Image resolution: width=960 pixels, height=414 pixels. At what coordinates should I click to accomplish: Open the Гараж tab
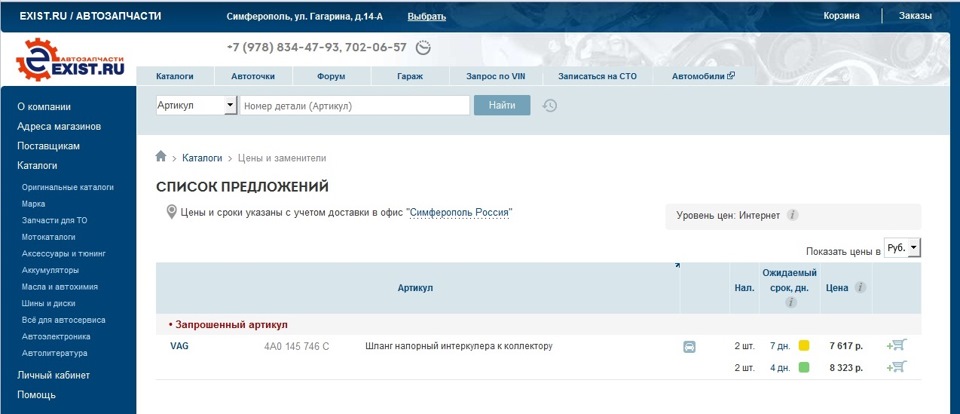pos(410,77)
